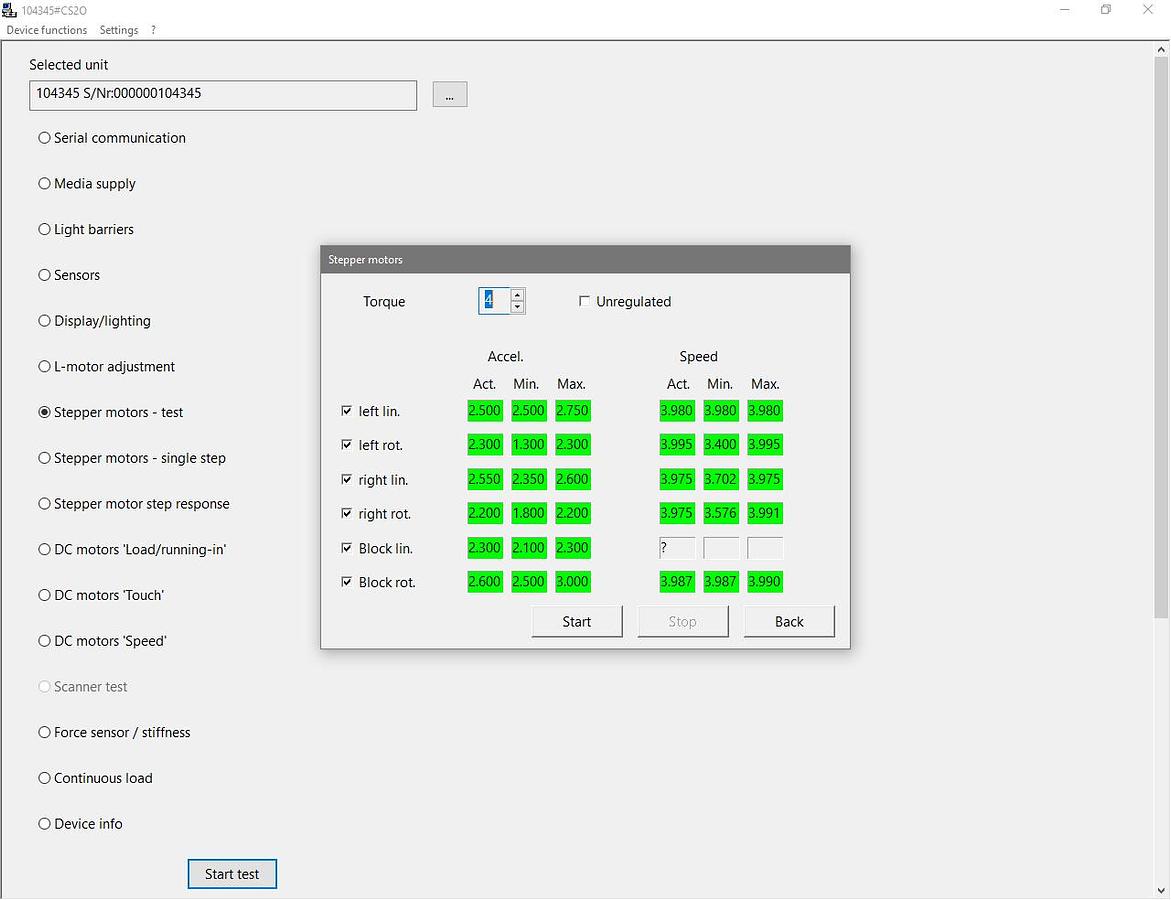Select the Serial communication option
Image resolution: width=1171 pixels, height=900 pixels.
click(x=44, y=138)
